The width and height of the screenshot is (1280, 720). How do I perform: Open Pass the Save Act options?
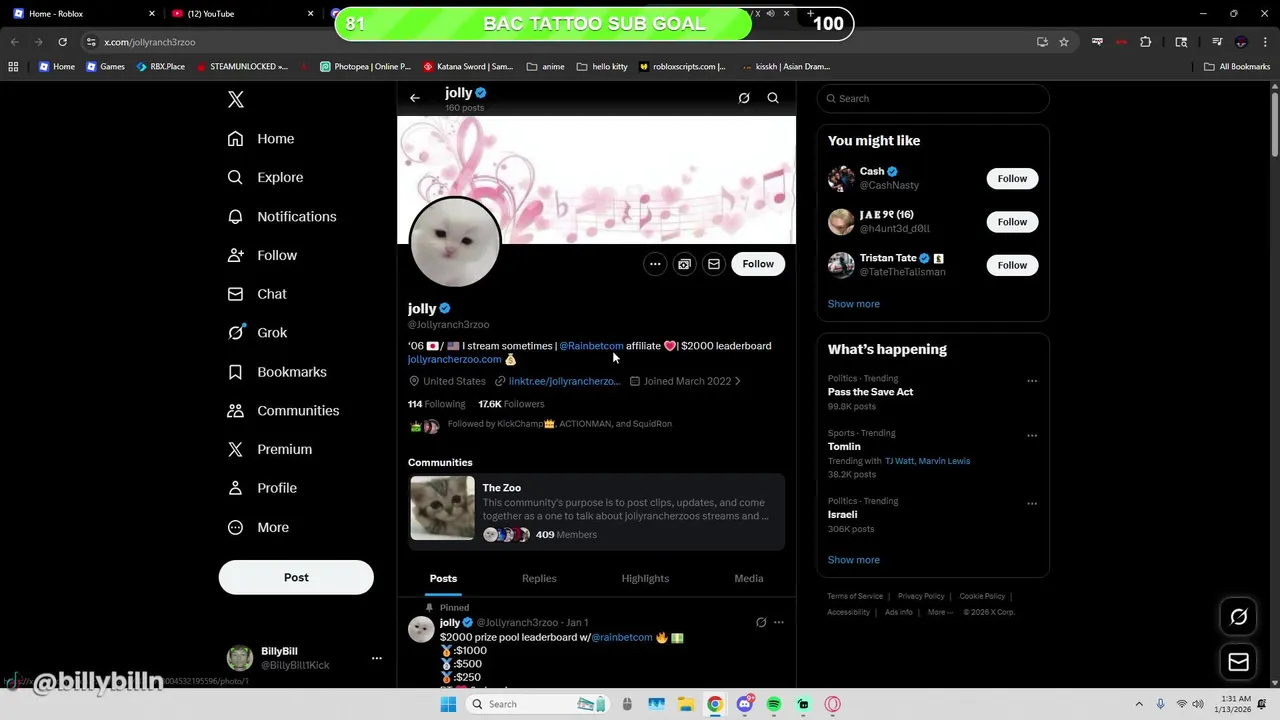click(x=1032, y=381)
